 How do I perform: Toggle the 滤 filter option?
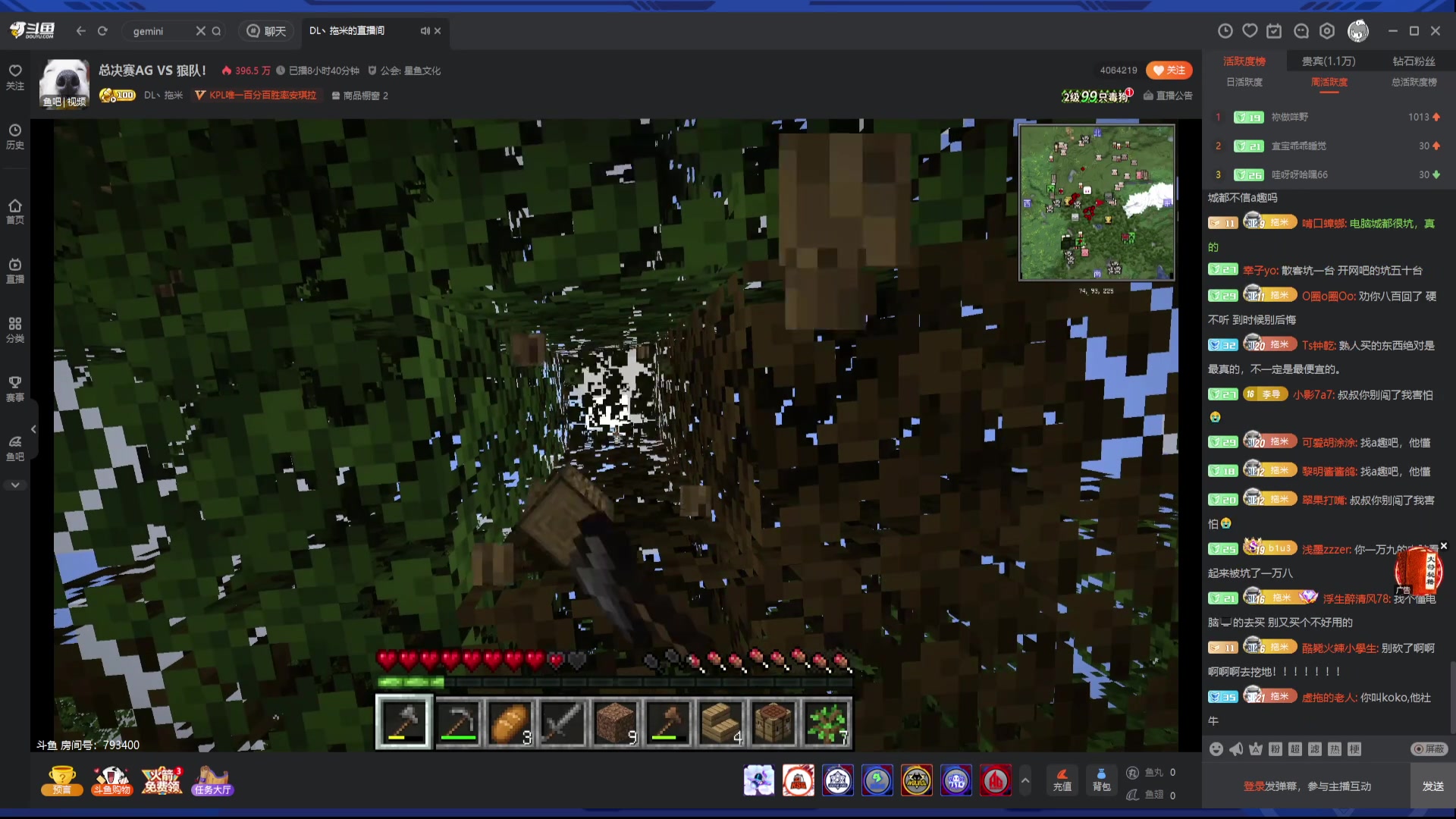pos(1315,749)
